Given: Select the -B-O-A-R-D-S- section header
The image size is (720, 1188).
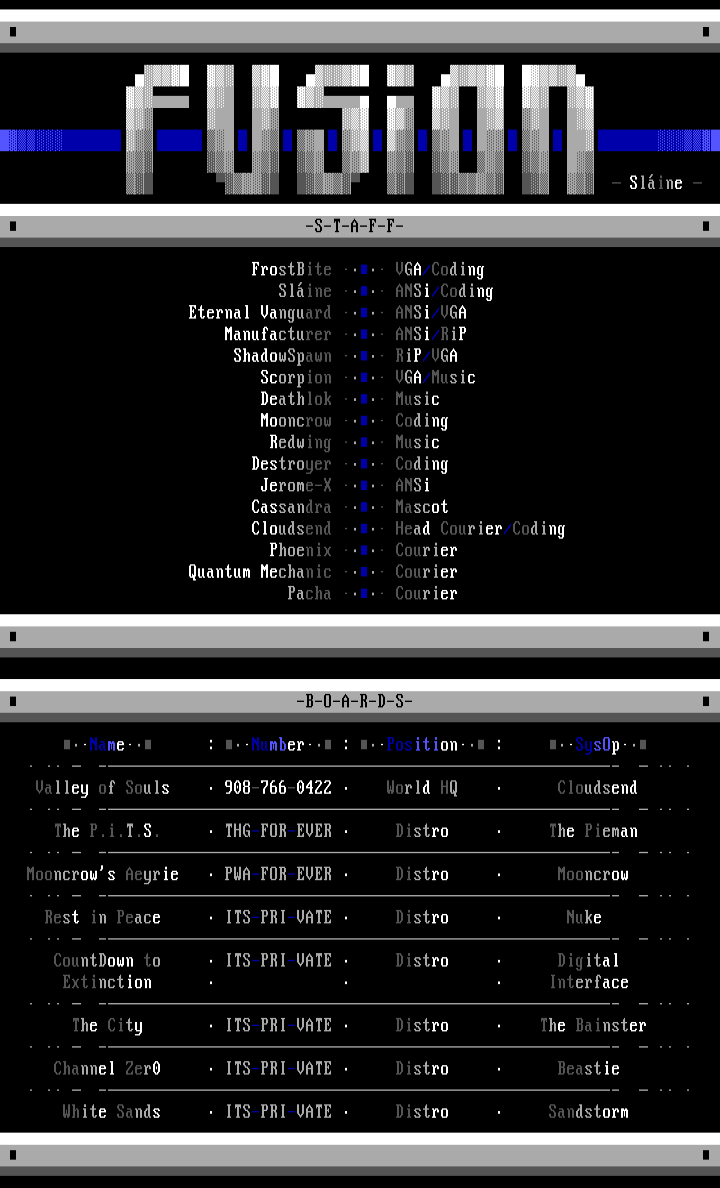Looking at the screenshot, I should [x=359, y=701].
